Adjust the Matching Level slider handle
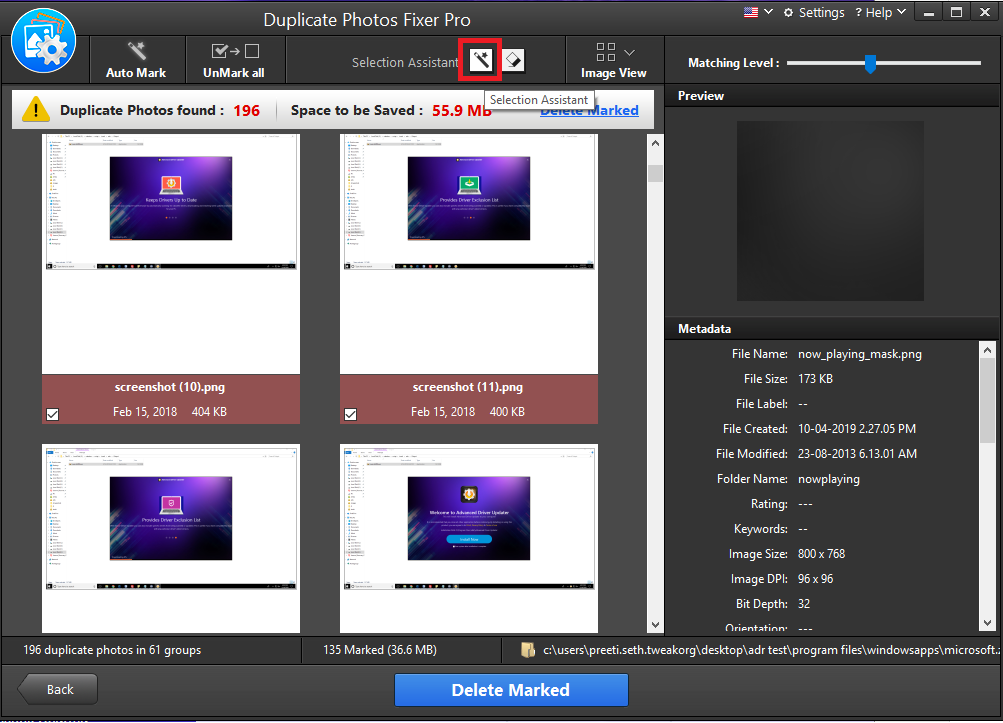This screenshot has width=1003, height=723. click(870, 63)
